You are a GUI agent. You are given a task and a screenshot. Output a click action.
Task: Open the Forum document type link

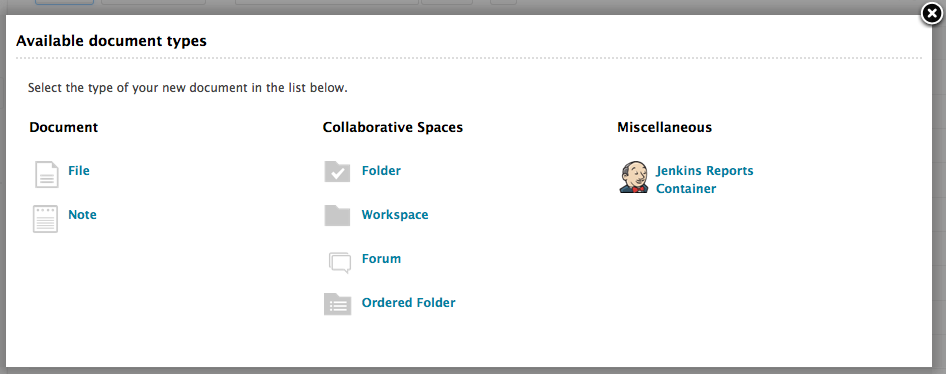pos(381,259)
